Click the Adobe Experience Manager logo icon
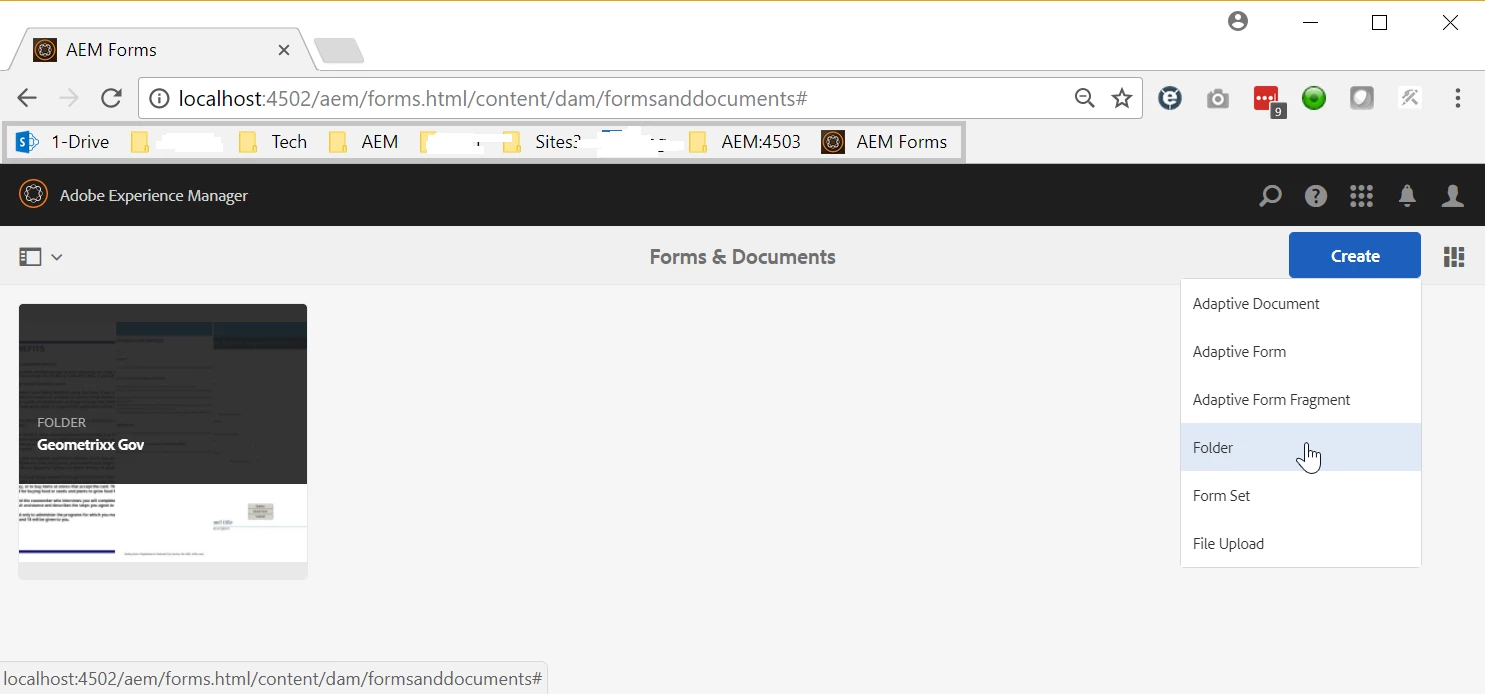Screen dimensions: 1485x694 [x=33, y=194]
